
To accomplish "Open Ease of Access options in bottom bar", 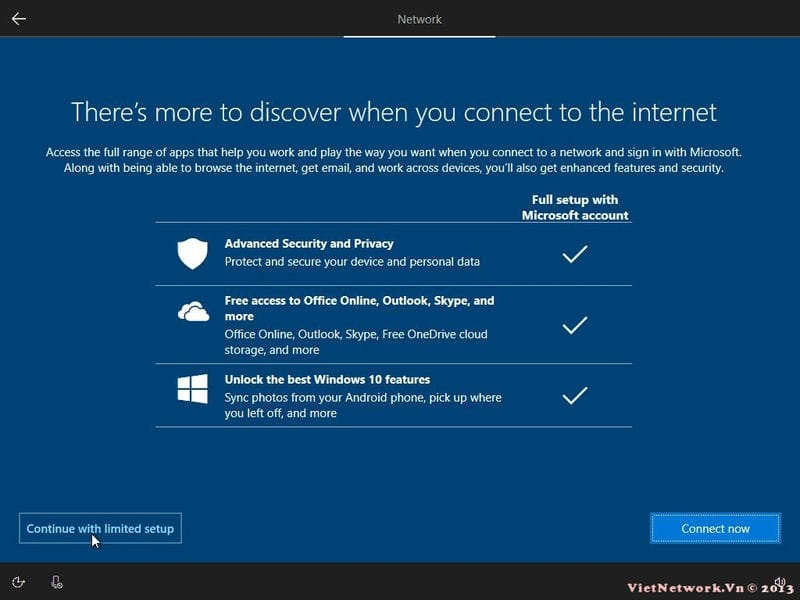I will coord(19,582).
